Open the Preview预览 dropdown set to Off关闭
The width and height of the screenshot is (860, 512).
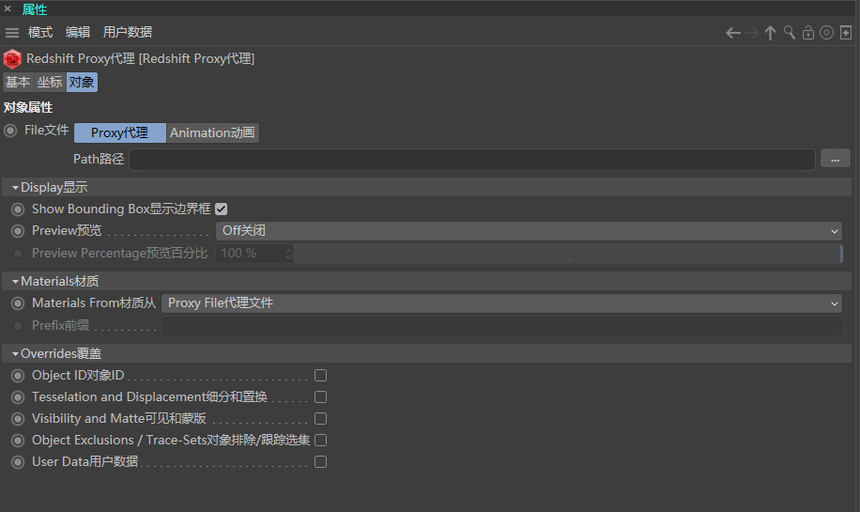[529, 231]
